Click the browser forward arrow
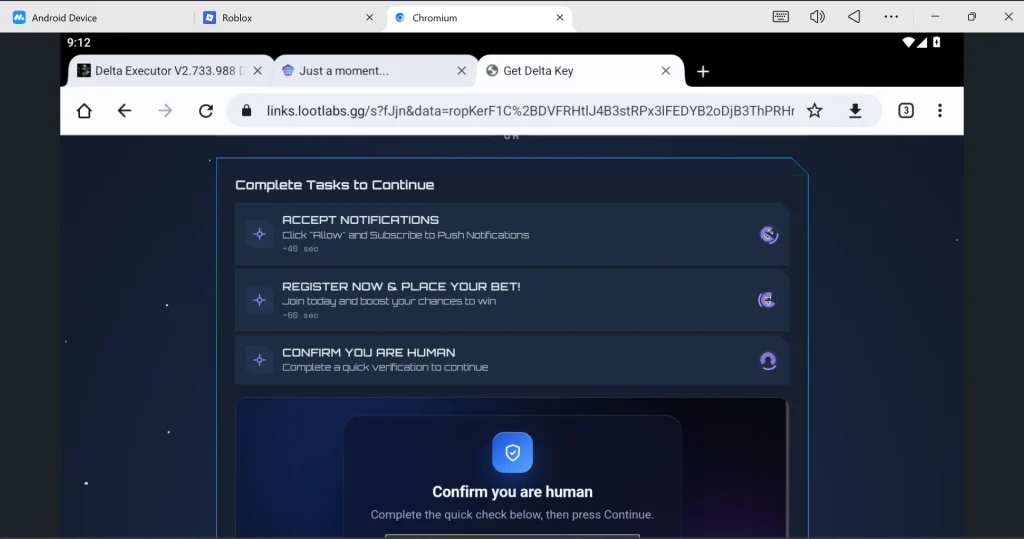 [165, 110]
